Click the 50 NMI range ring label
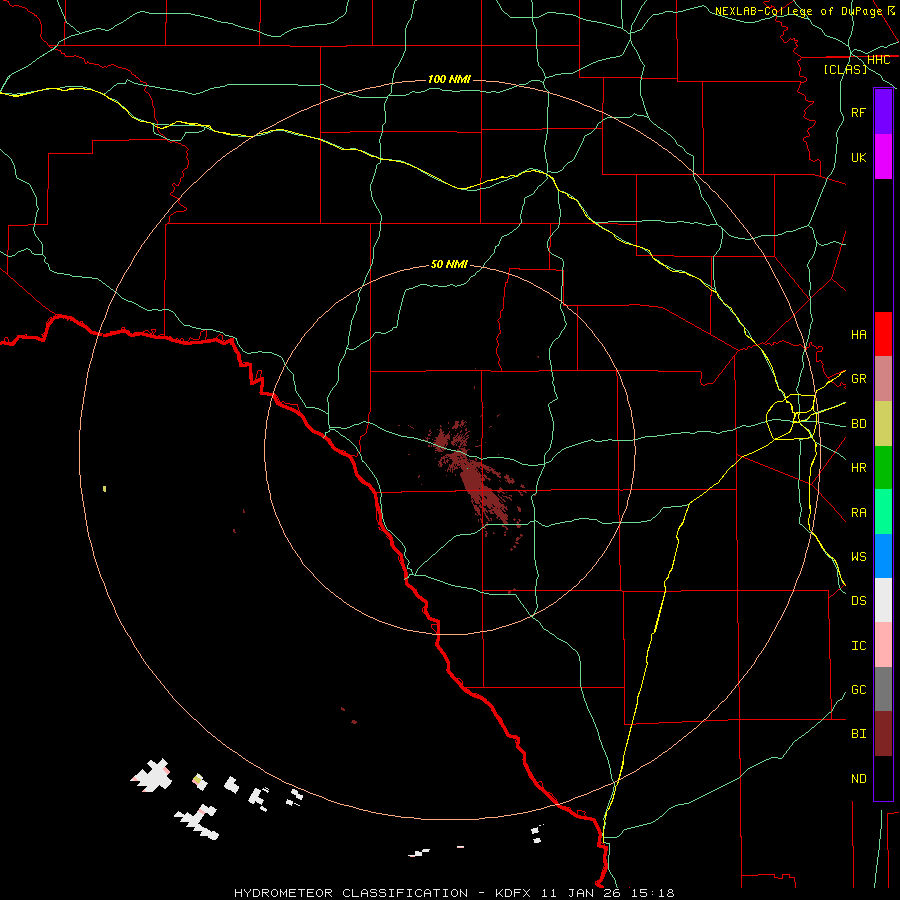 point(449,264)
